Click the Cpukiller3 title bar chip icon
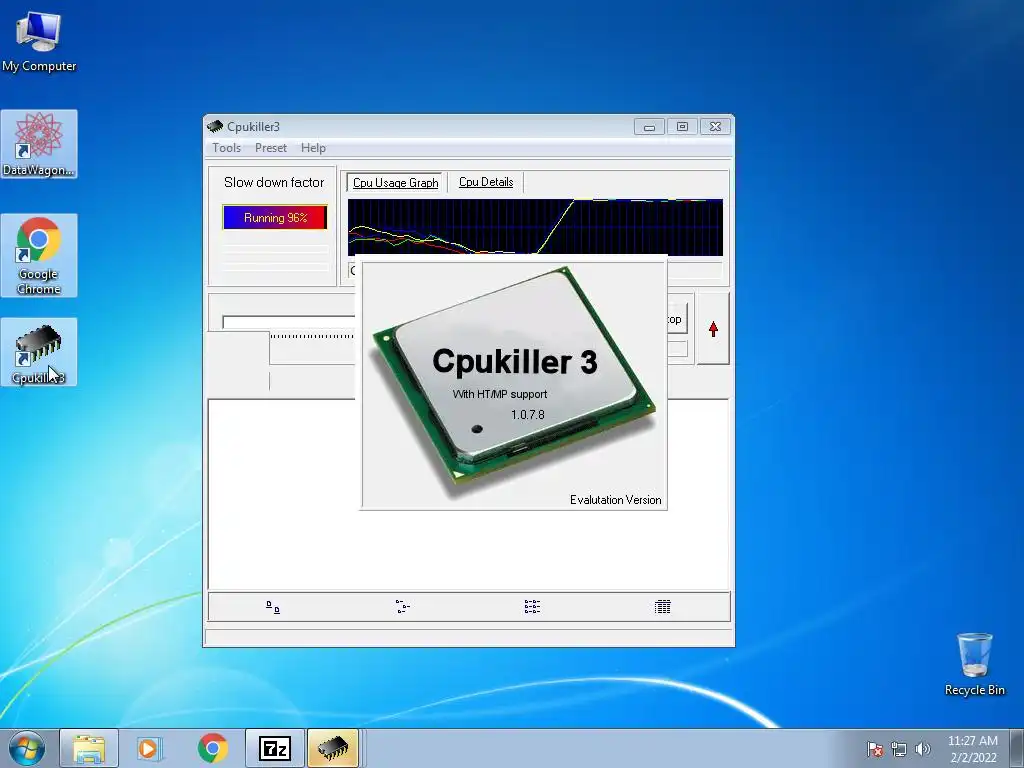Screen dimensions: 1024x768 click(215, 126)
